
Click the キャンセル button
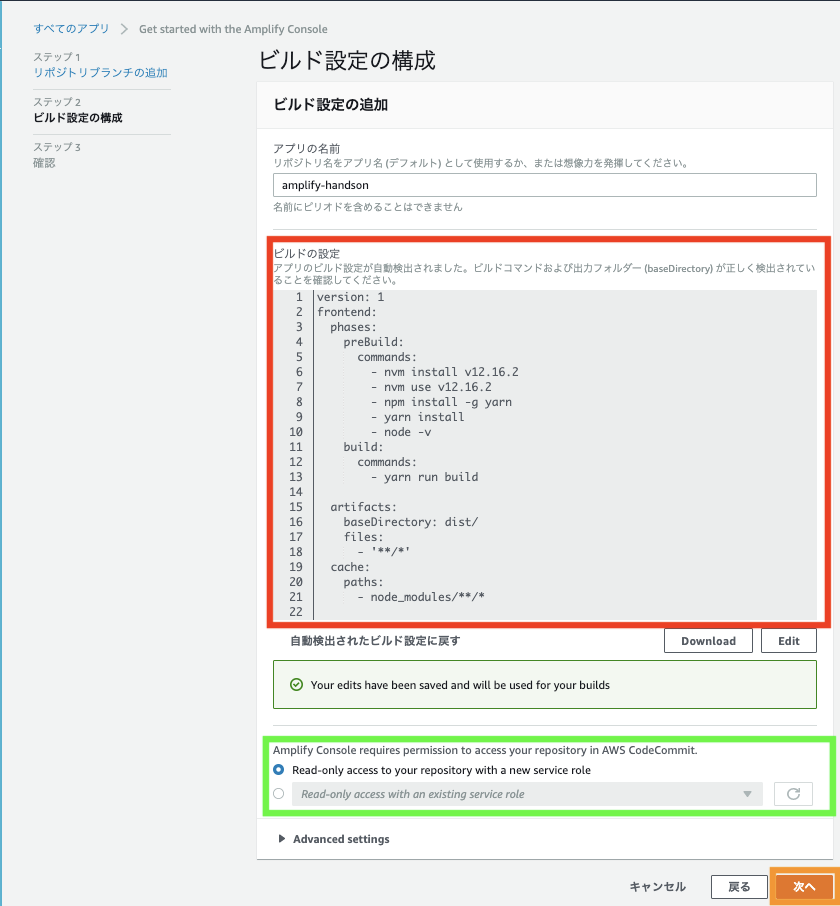[657, 886]
